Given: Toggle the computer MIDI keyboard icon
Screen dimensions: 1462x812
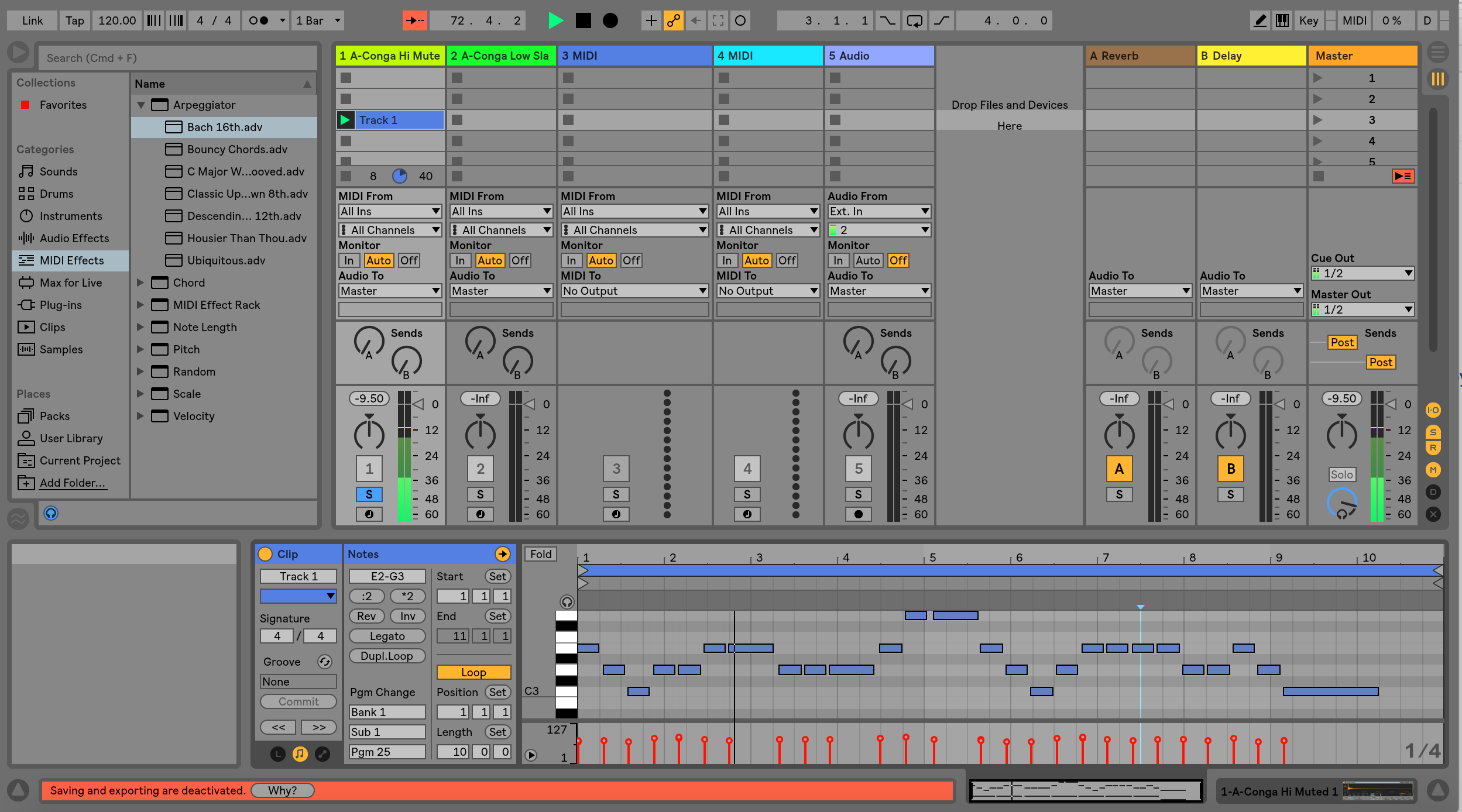Looking at the screenshot, I should [1282, 20].
